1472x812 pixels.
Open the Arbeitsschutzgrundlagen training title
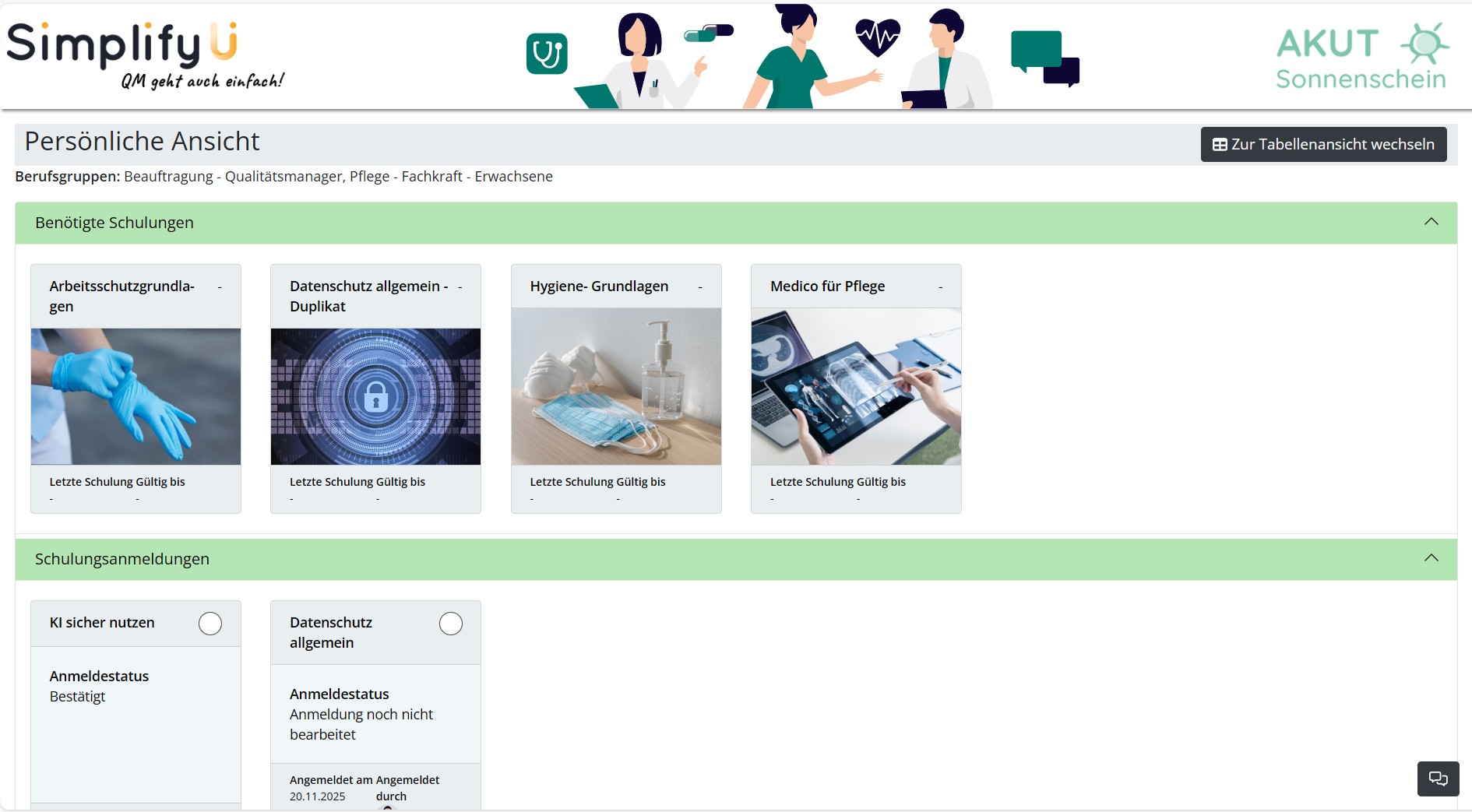[x=121, y=296]
